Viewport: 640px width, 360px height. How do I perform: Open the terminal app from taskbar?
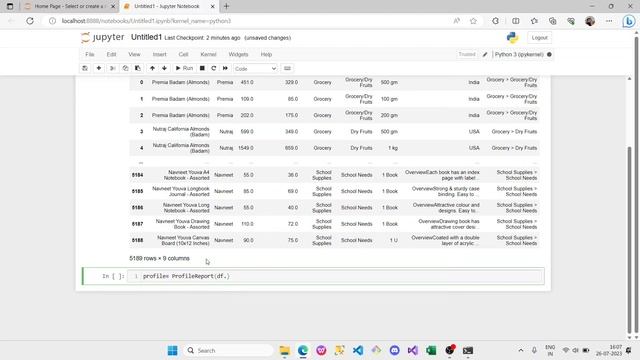tap(468, 351)
